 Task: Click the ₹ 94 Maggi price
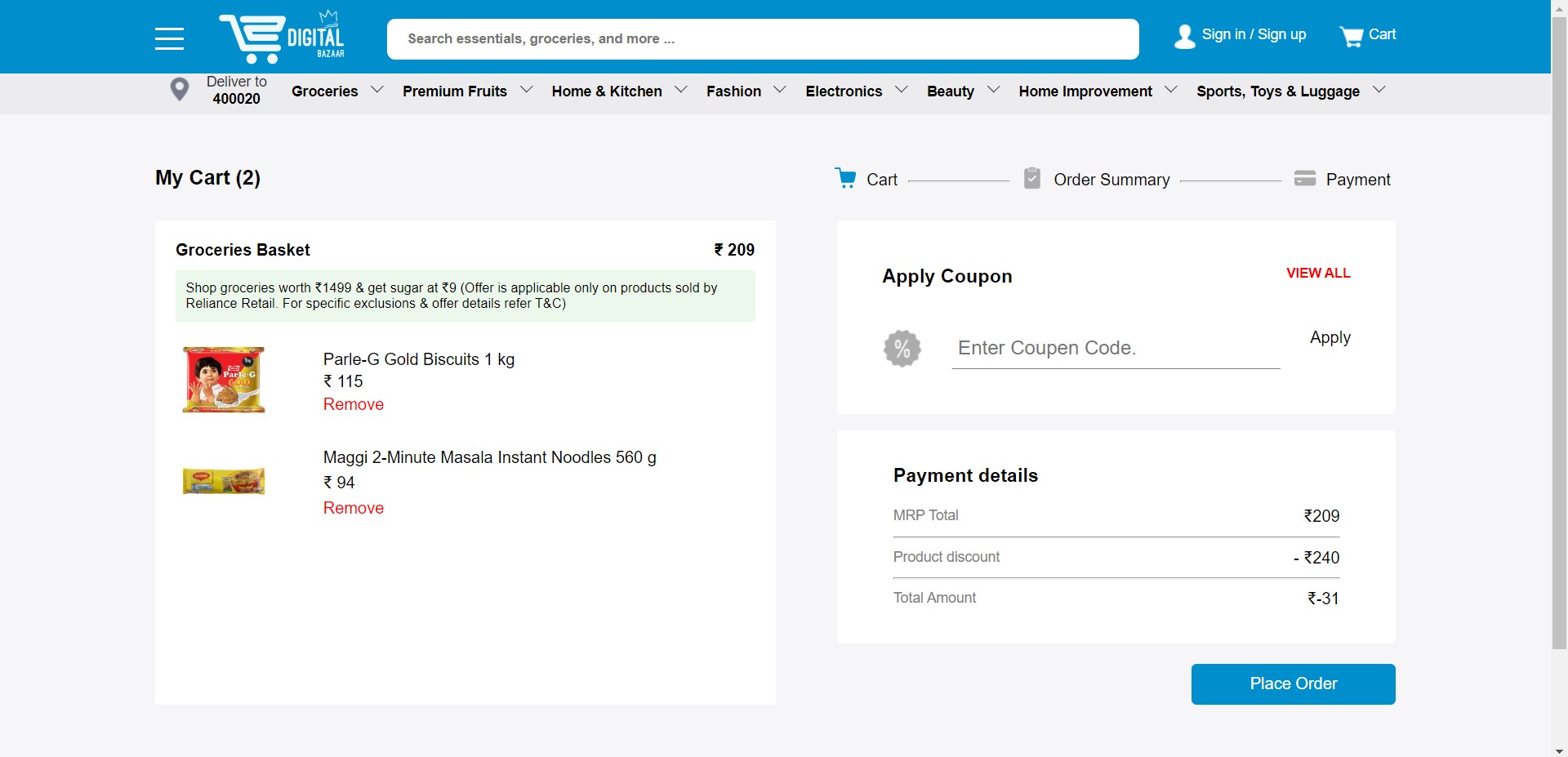[x=339, y=483]
